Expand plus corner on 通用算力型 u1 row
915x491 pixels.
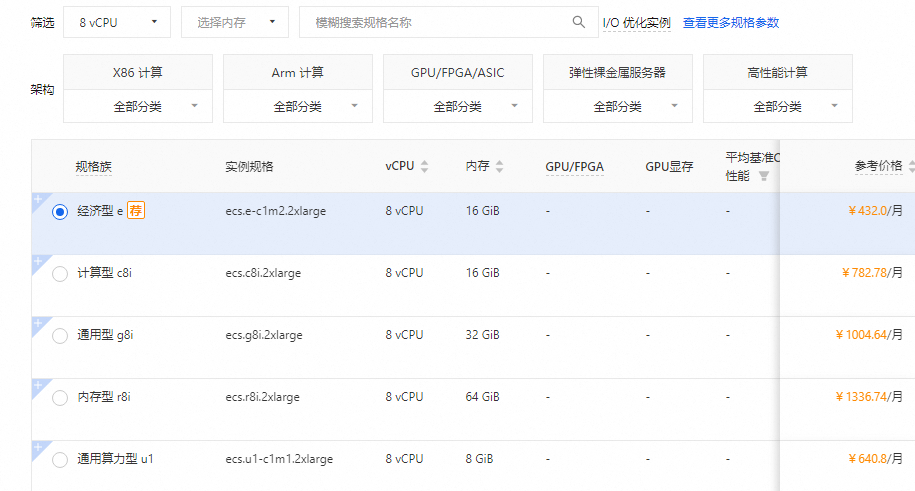38,447
